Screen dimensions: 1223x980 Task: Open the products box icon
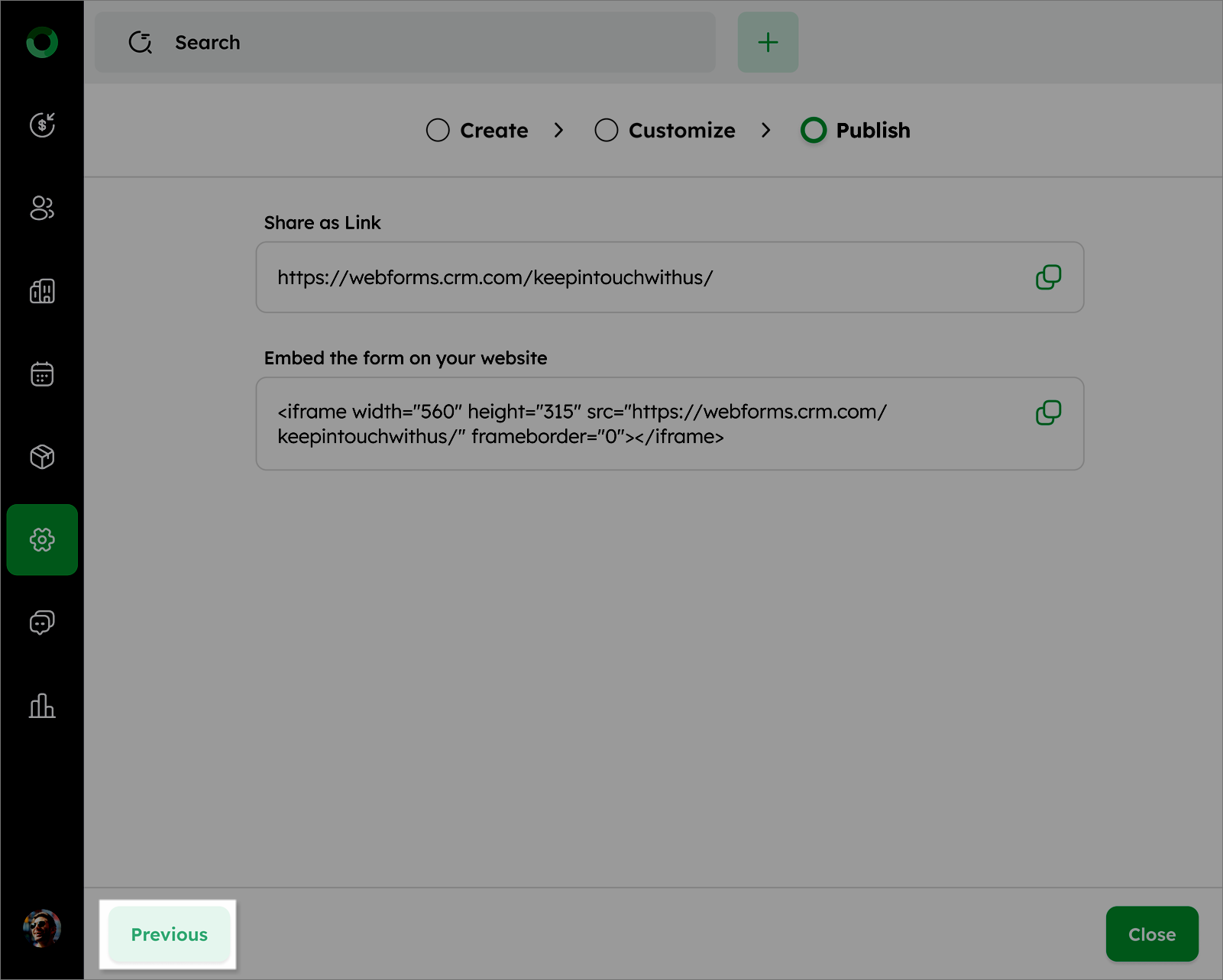[x=42, y=457]
